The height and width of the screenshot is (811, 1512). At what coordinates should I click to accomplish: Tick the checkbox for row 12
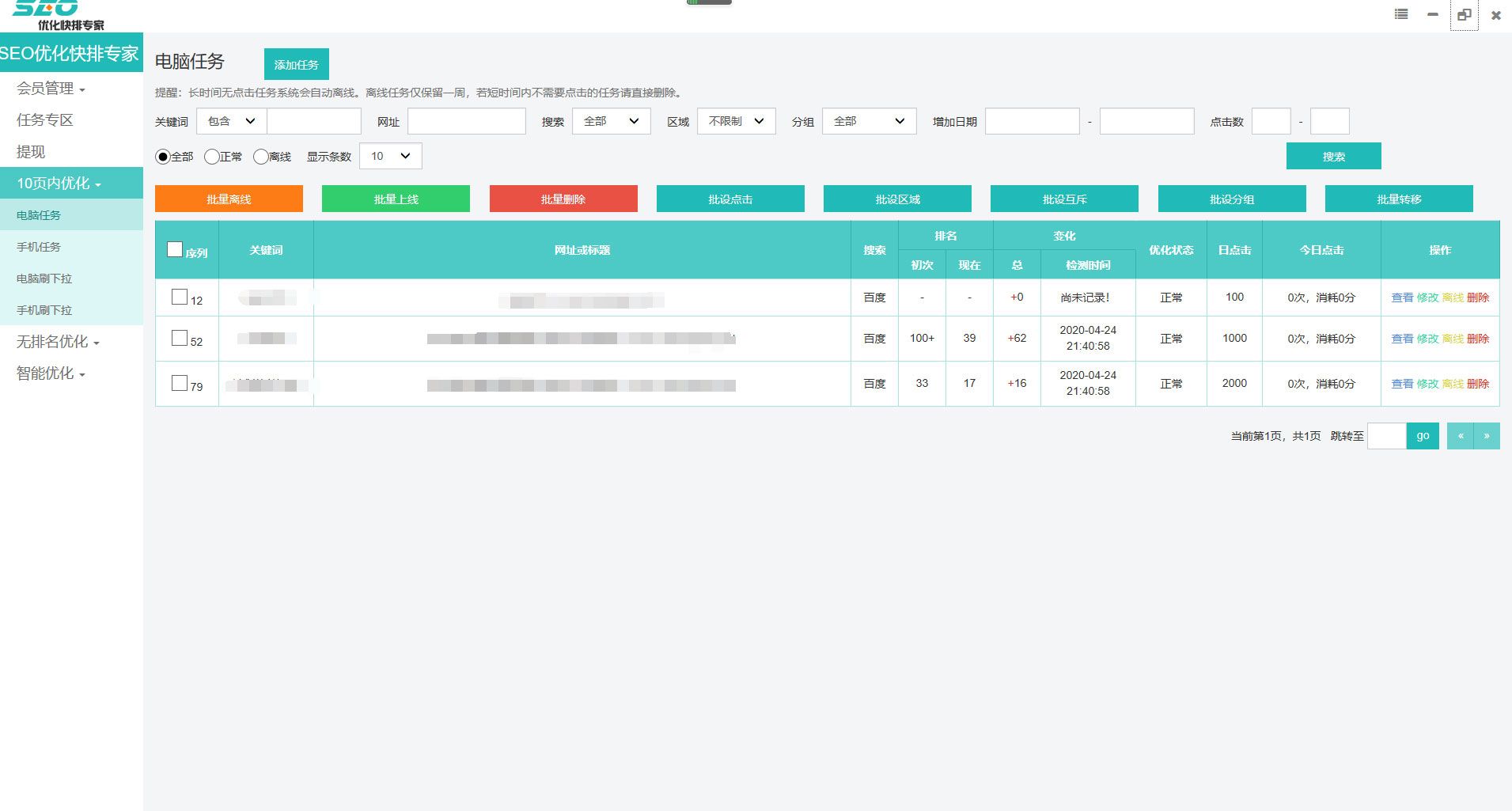click(x=180, y=297)
